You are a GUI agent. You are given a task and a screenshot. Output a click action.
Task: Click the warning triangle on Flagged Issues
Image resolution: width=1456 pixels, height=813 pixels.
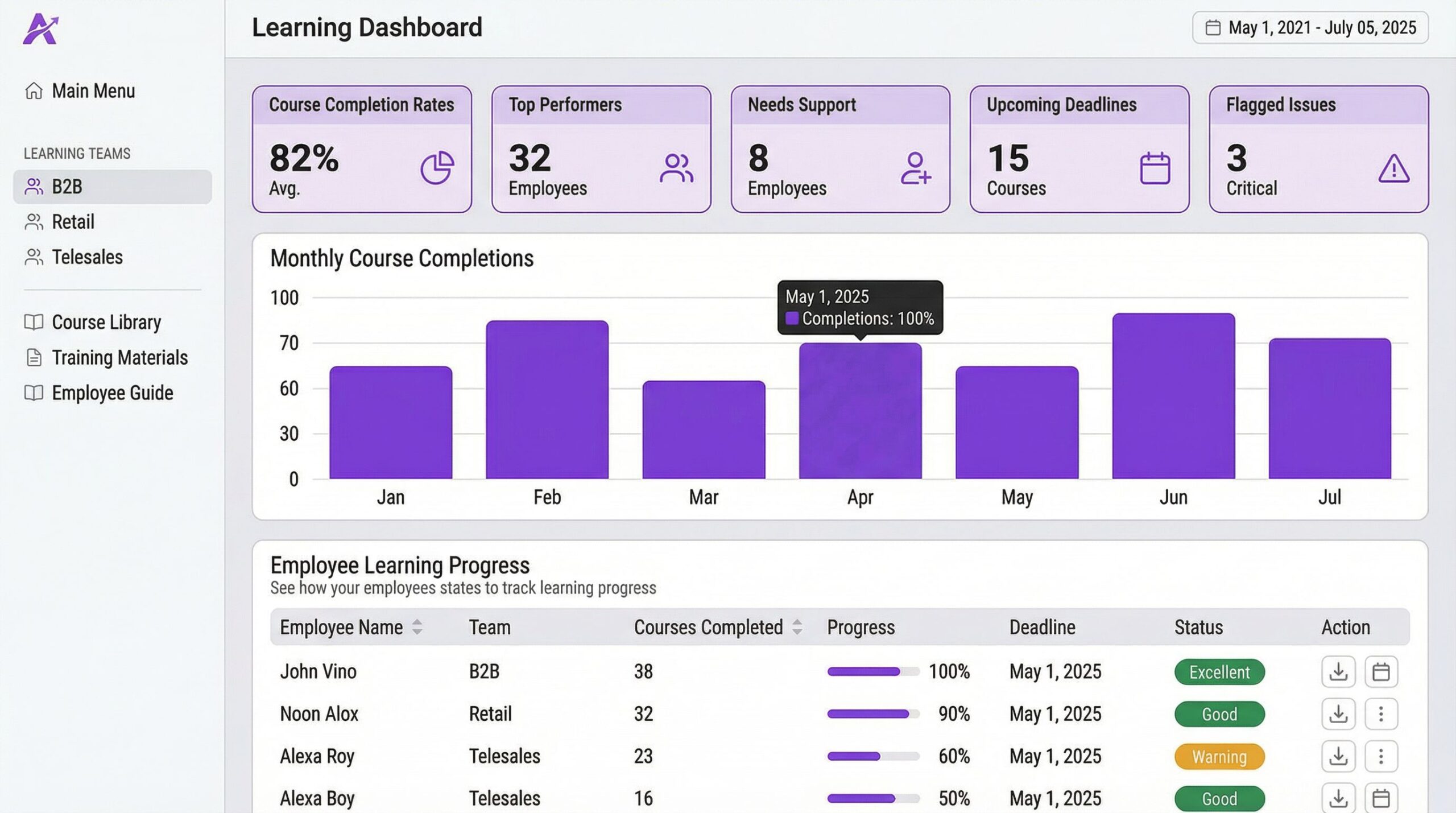click(x=1393, y=169)
